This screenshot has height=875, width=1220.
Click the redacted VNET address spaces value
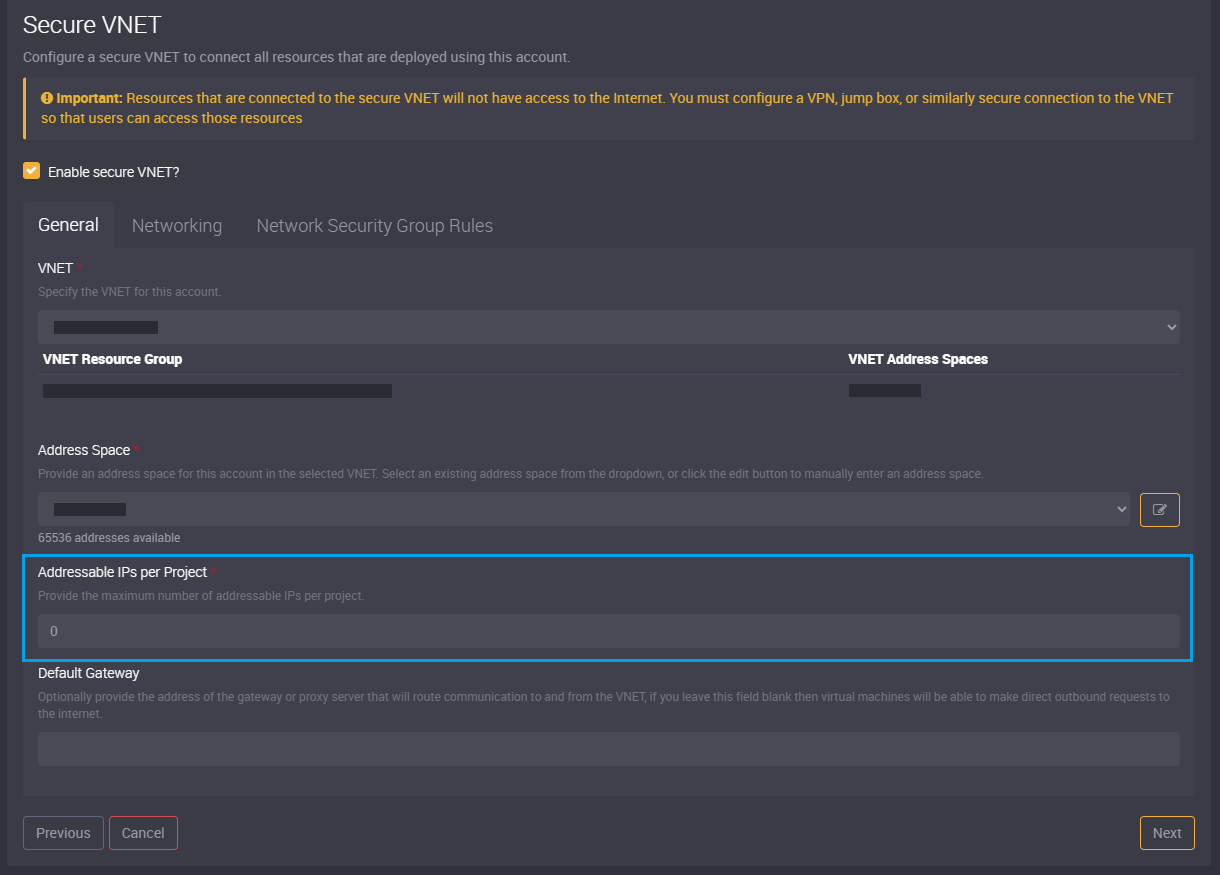[884, 391]
